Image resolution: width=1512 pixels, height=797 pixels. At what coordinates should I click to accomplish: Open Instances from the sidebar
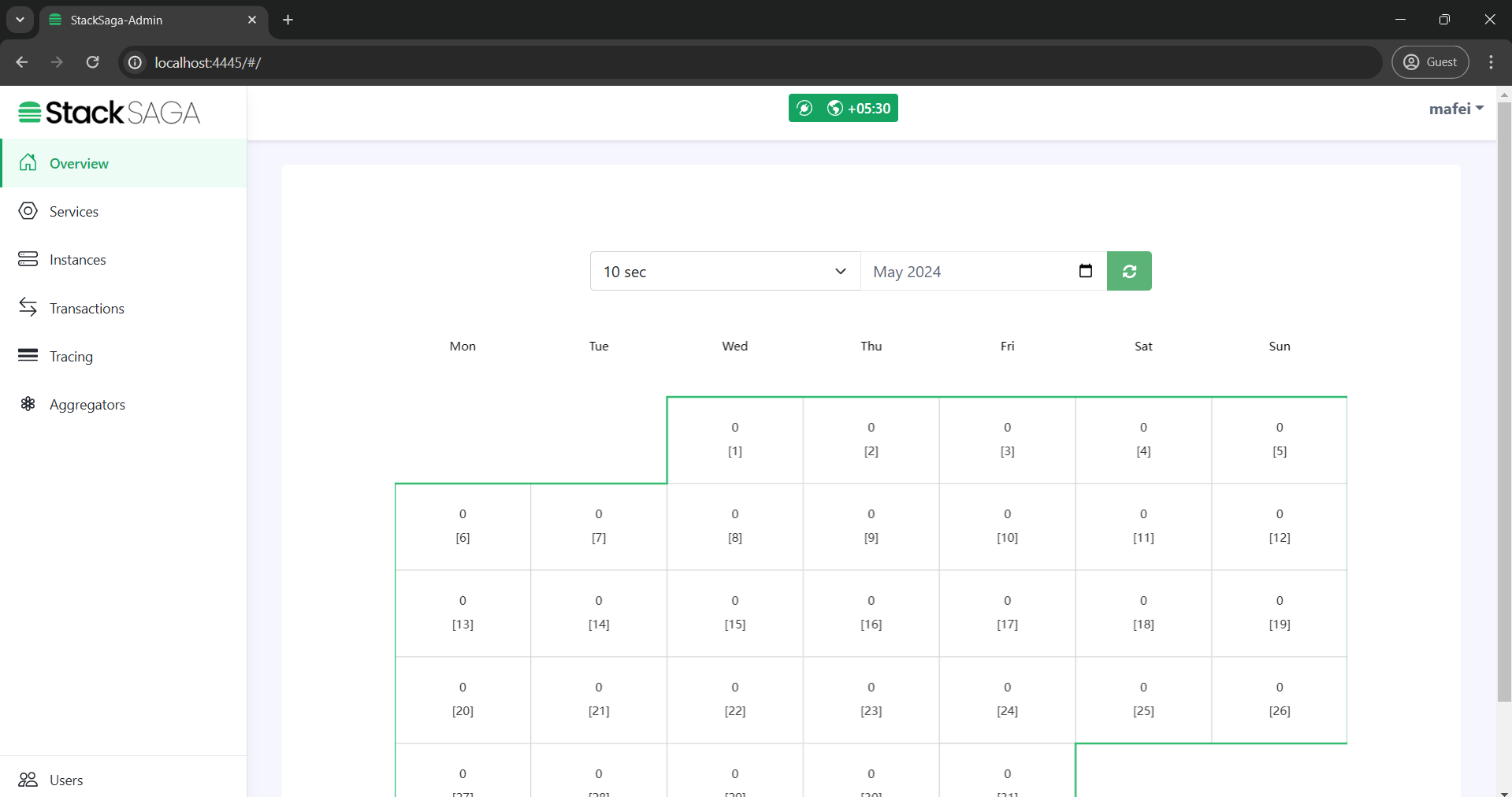[x=78, y=259]
